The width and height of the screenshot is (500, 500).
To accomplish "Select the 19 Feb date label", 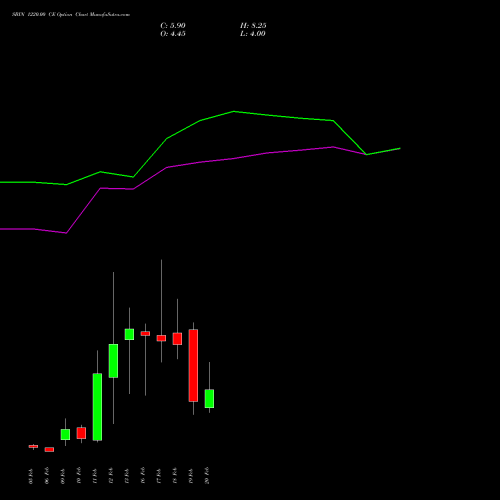I will pyautogui.click(x=191, y=475).
